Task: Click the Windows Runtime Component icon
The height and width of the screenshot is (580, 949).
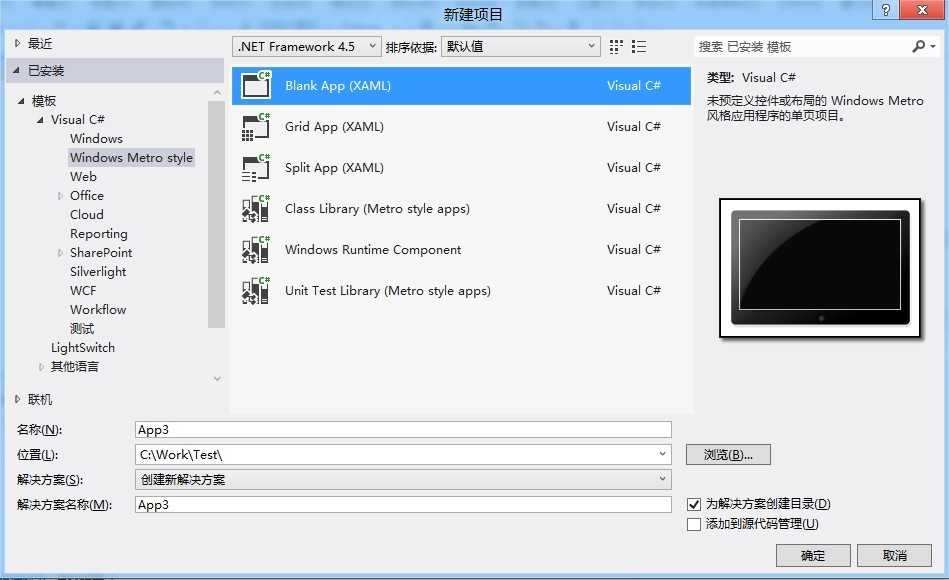Action: (255, 249)
